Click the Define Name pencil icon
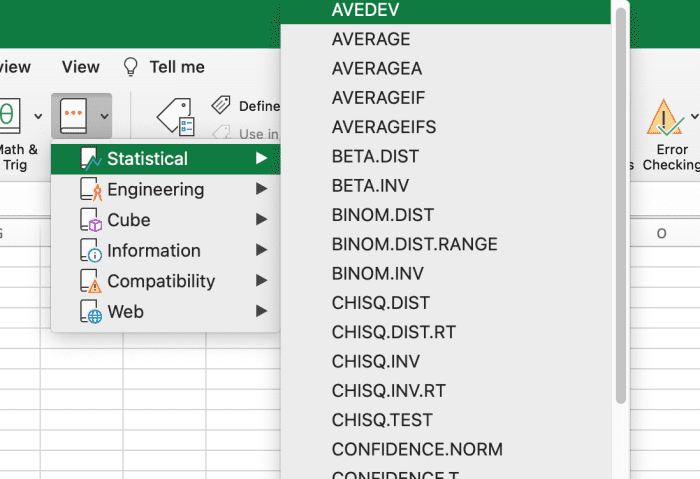 221,105
